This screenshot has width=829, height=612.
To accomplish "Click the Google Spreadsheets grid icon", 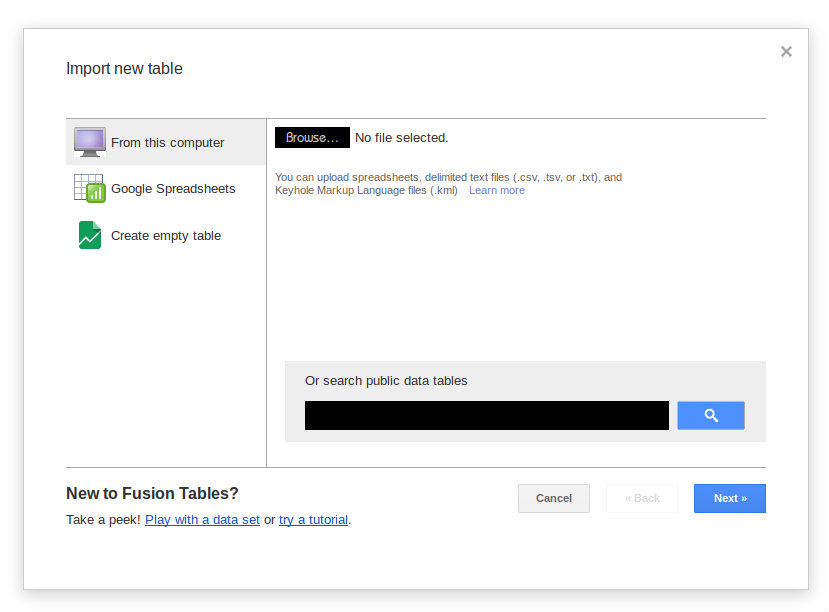I will [x=89, y=188].
